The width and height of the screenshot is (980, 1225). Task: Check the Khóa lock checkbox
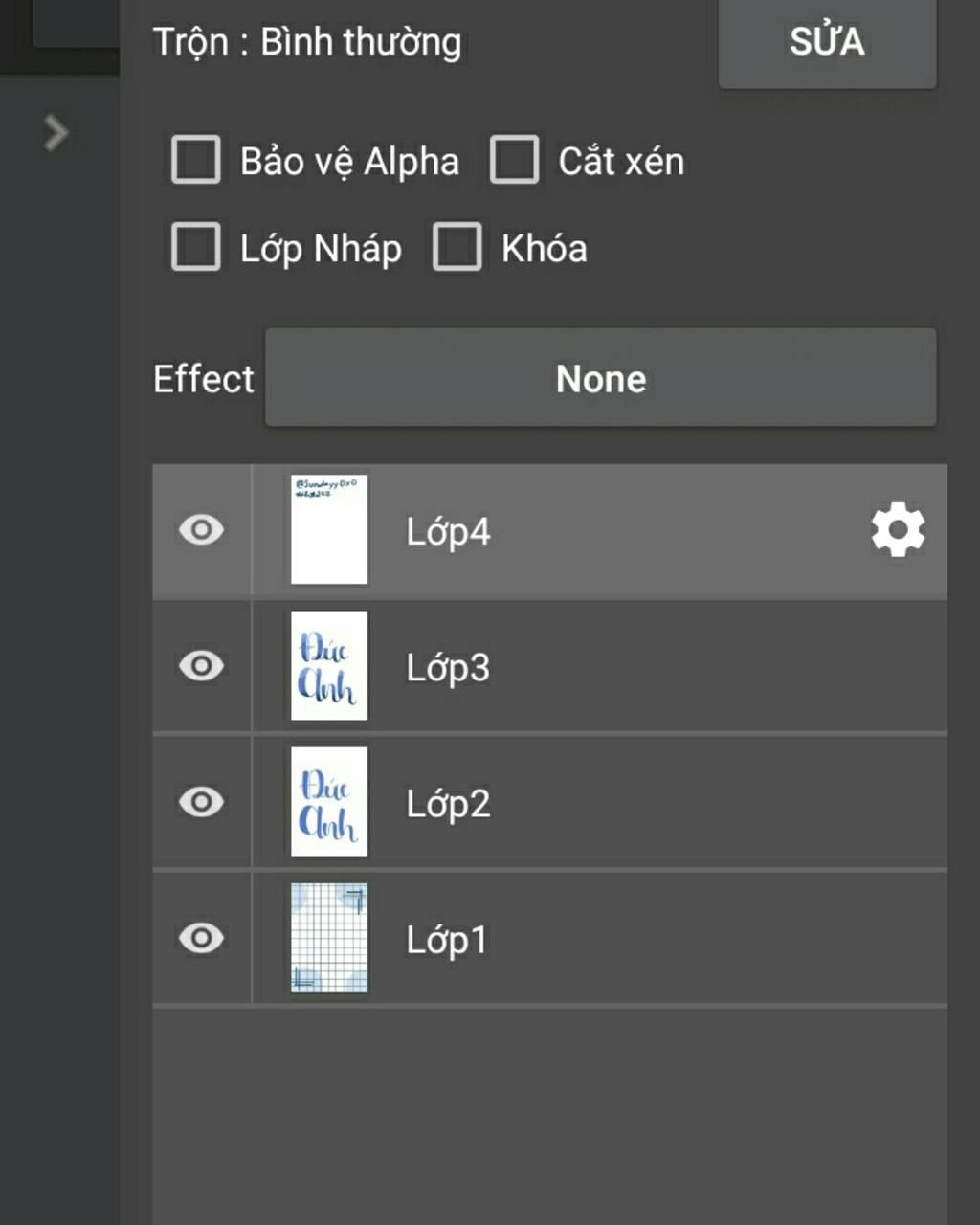(x=457, y=247)
